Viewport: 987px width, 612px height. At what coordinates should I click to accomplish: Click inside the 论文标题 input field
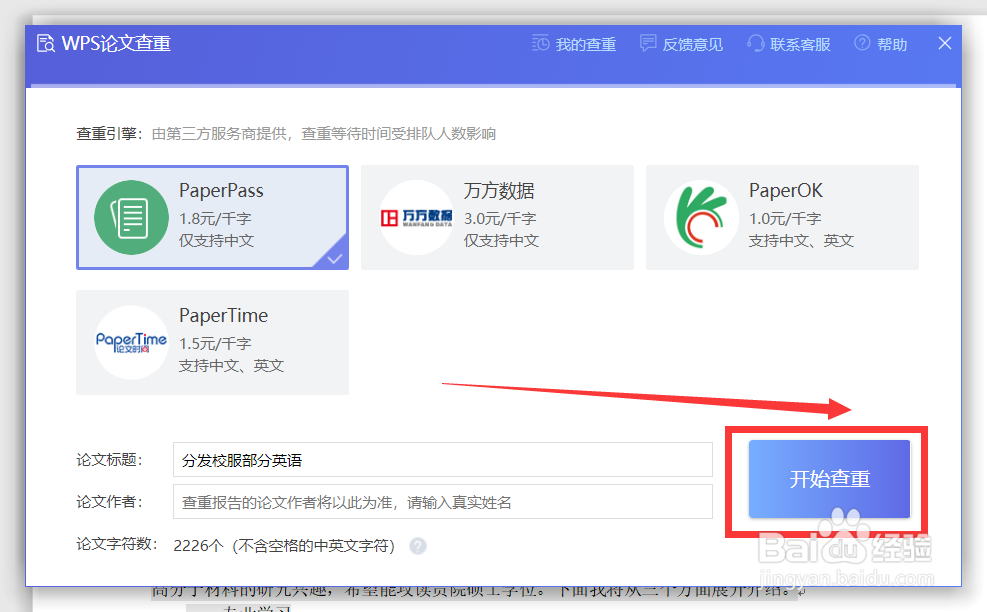click(x=440, y=459)
